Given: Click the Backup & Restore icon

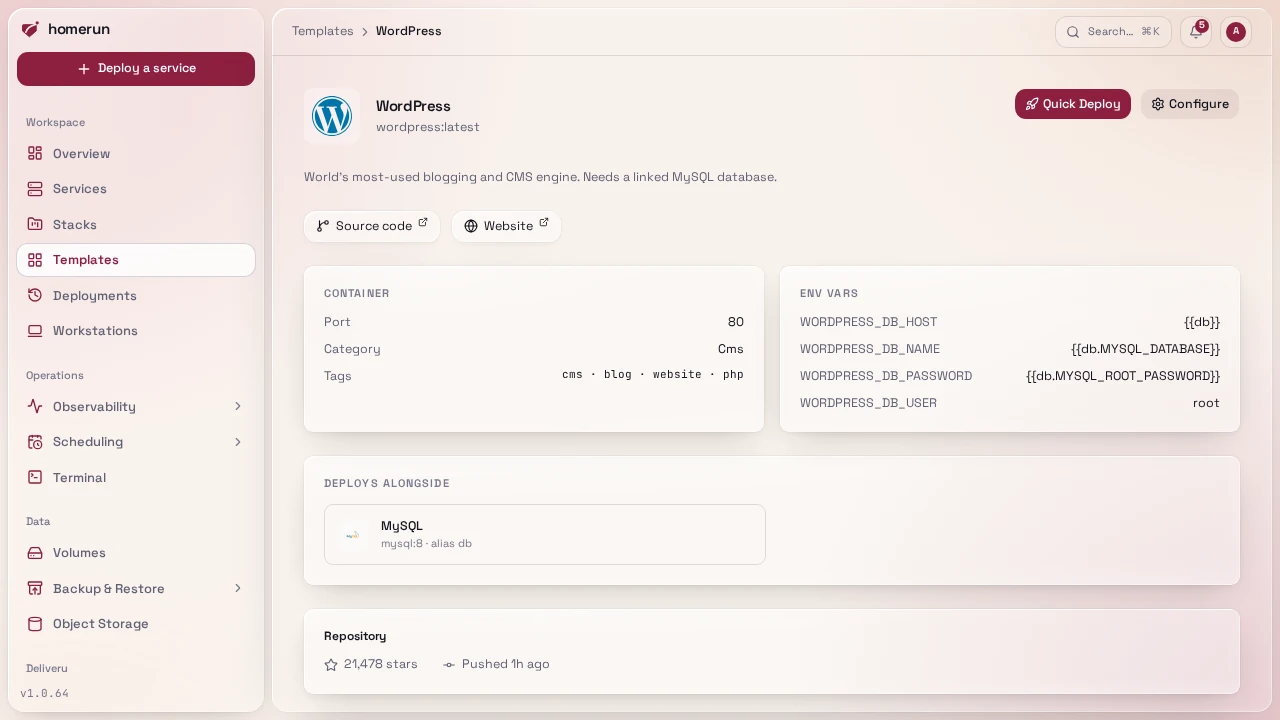Looking at the screenshot, I should tap(35, 588).
